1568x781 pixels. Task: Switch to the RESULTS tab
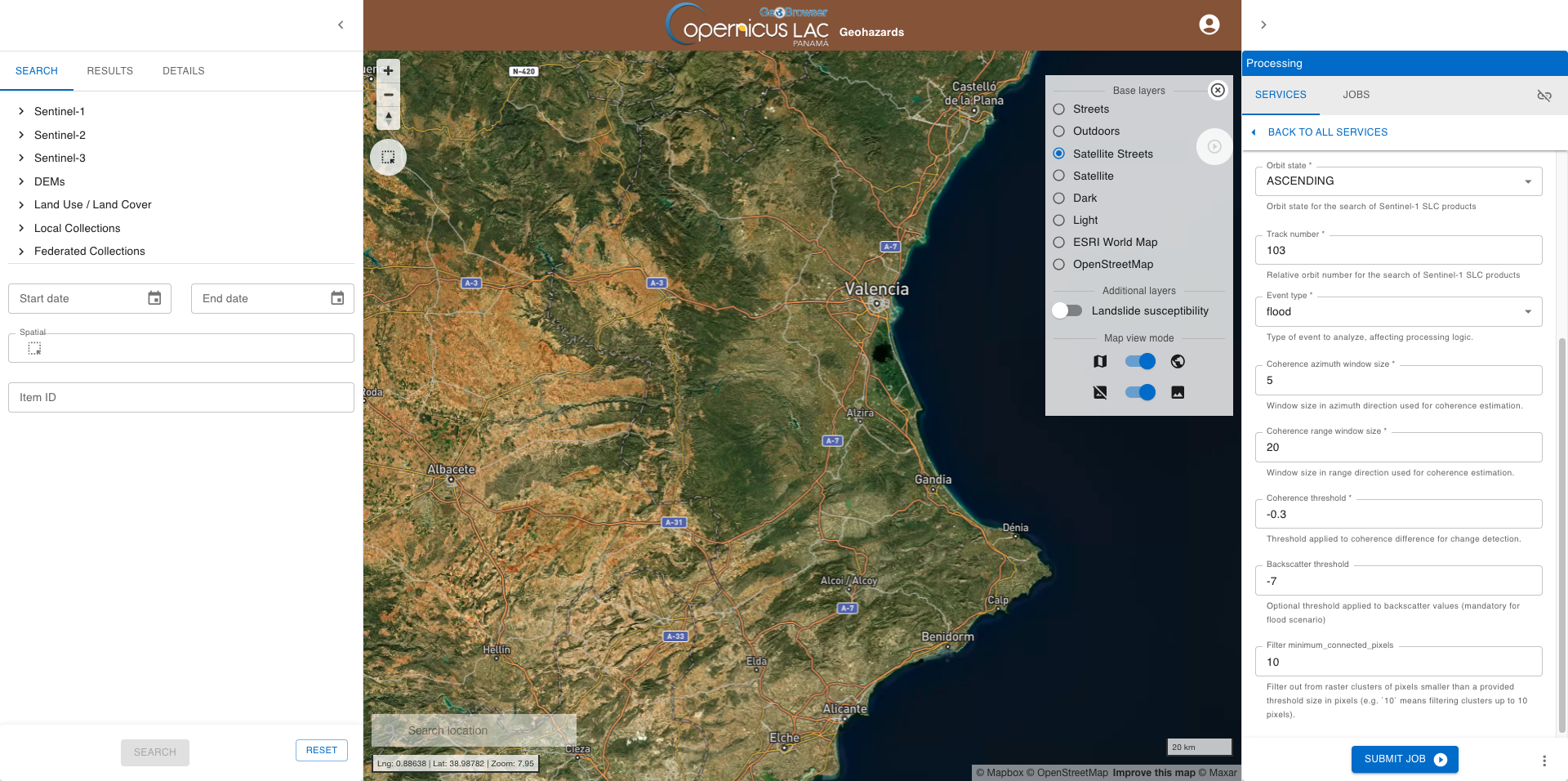(x=109, y=71)
